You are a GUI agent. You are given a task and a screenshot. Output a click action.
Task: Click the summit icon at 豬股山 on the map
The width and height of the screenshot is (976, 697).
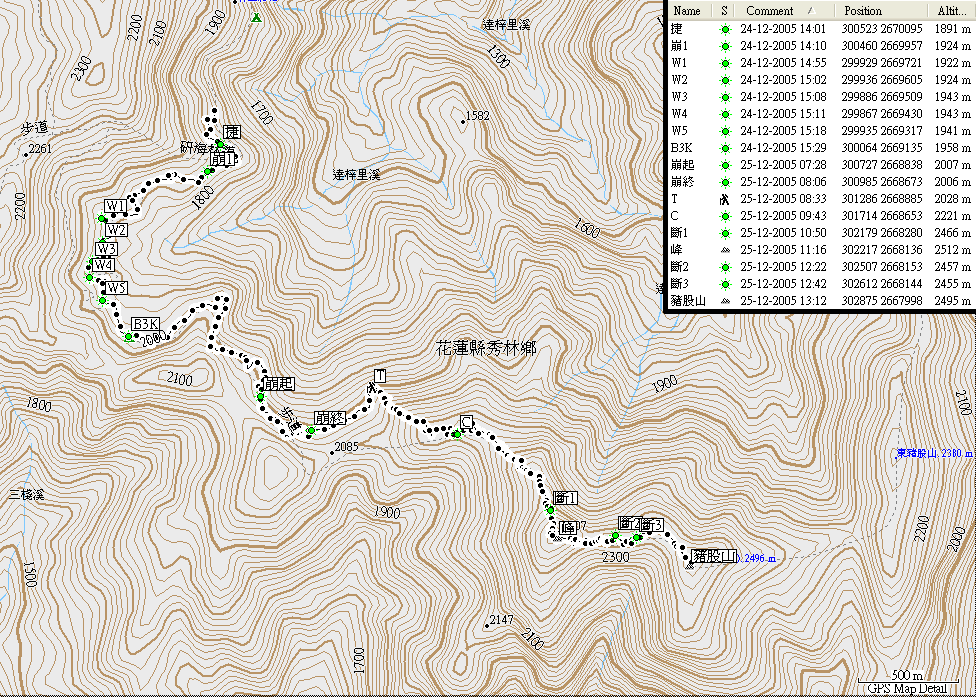[x=689, y=566]
